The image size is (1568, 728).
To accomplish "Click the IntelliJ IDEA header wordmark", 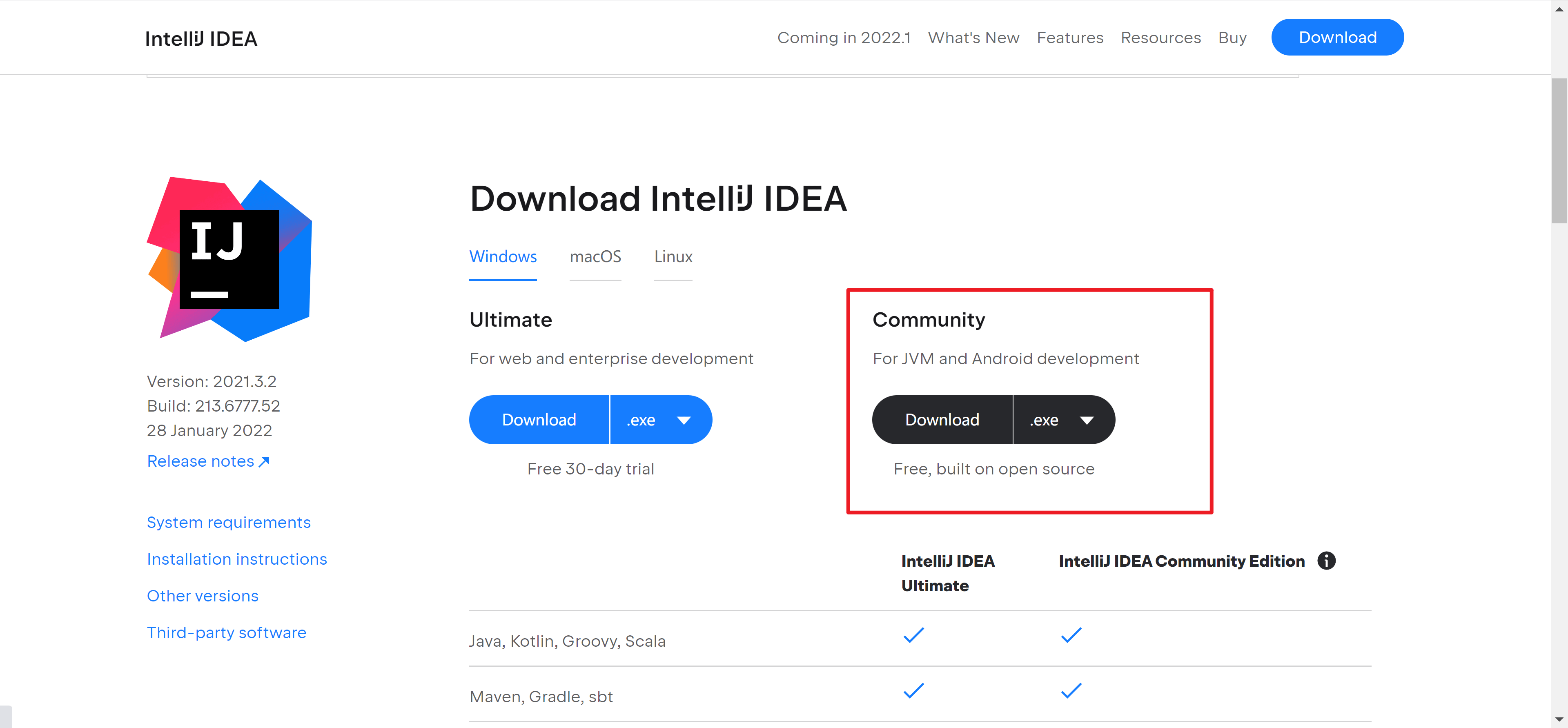I will [201, 38].
